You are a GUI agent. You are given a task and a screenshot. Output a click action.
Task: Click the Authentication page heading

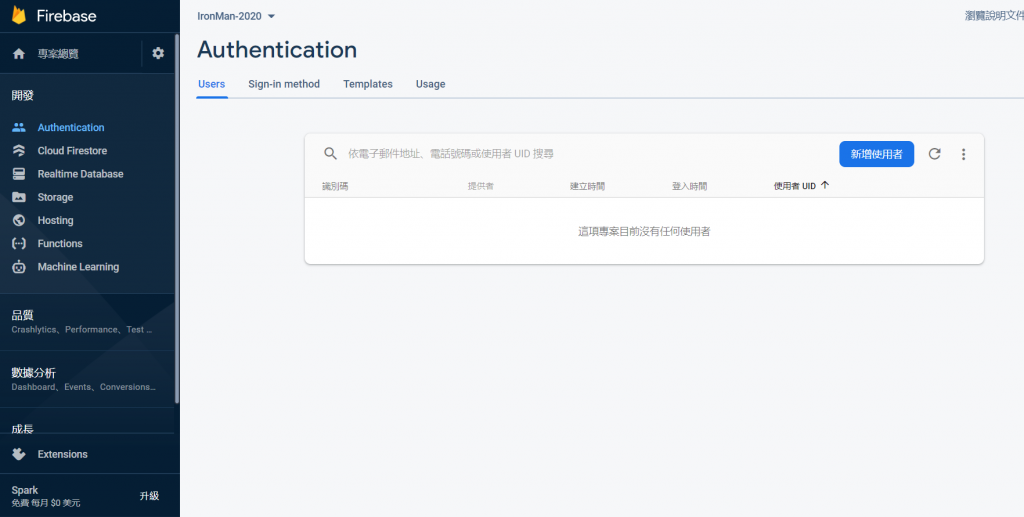pyautogui.click(x=277, y=50)
